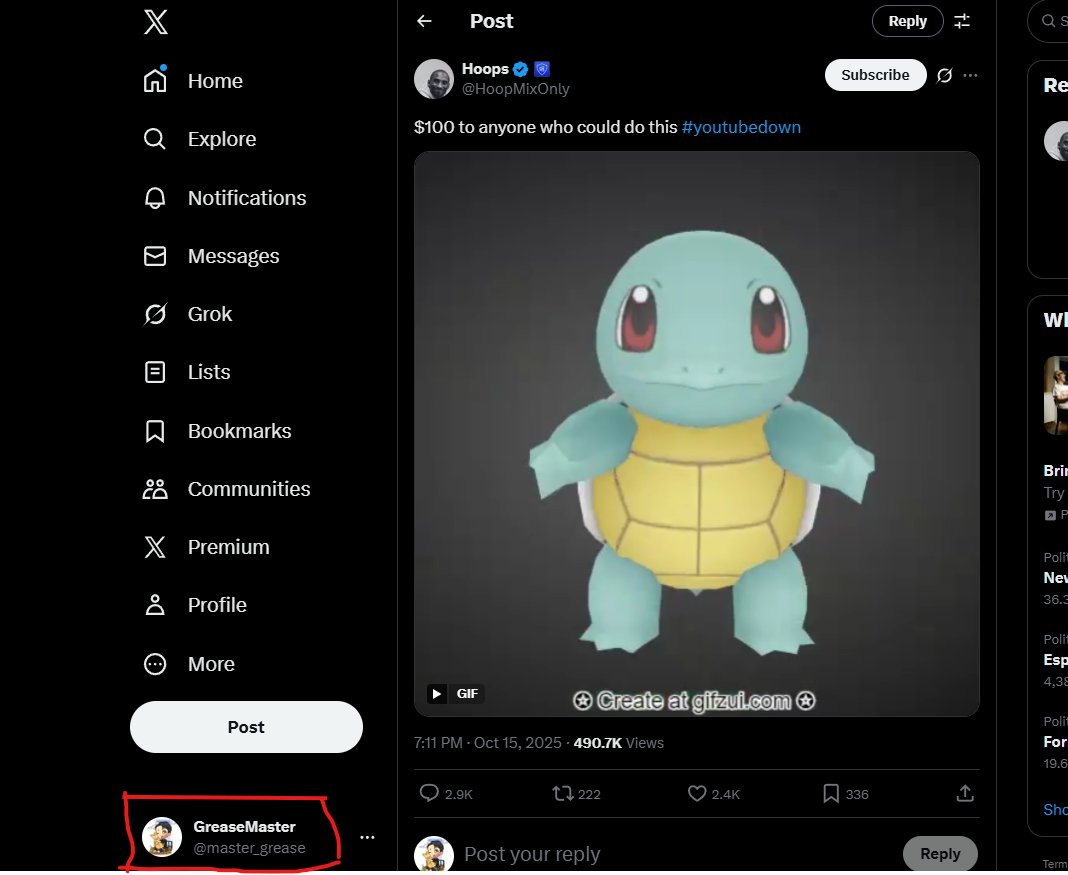Open post's more options ellipsis
Image resolution: width=1068 pixels, height=875 pixels.
(x=971, y=75)
